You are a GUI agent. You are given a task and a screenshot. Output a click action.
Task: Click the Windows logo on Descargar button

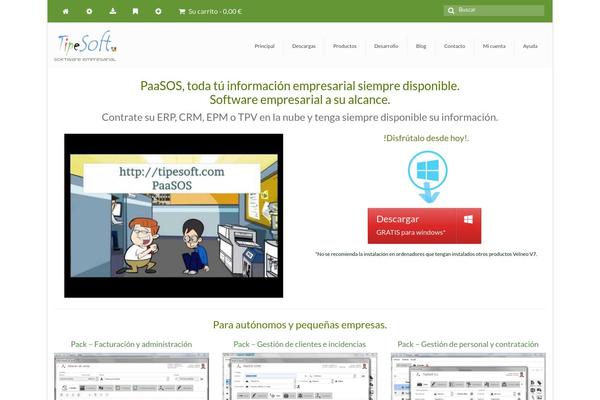468,219
